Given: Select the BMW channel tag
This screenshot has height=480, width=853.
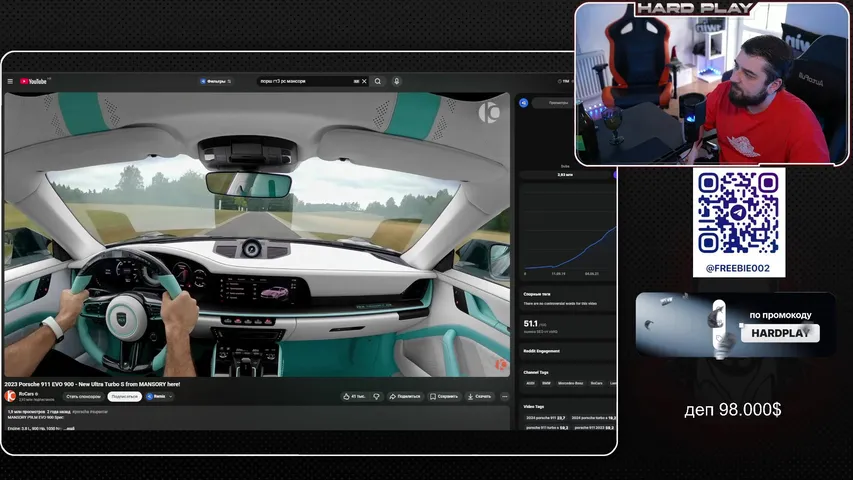Looking at the screenshot, I should (546, 383).
